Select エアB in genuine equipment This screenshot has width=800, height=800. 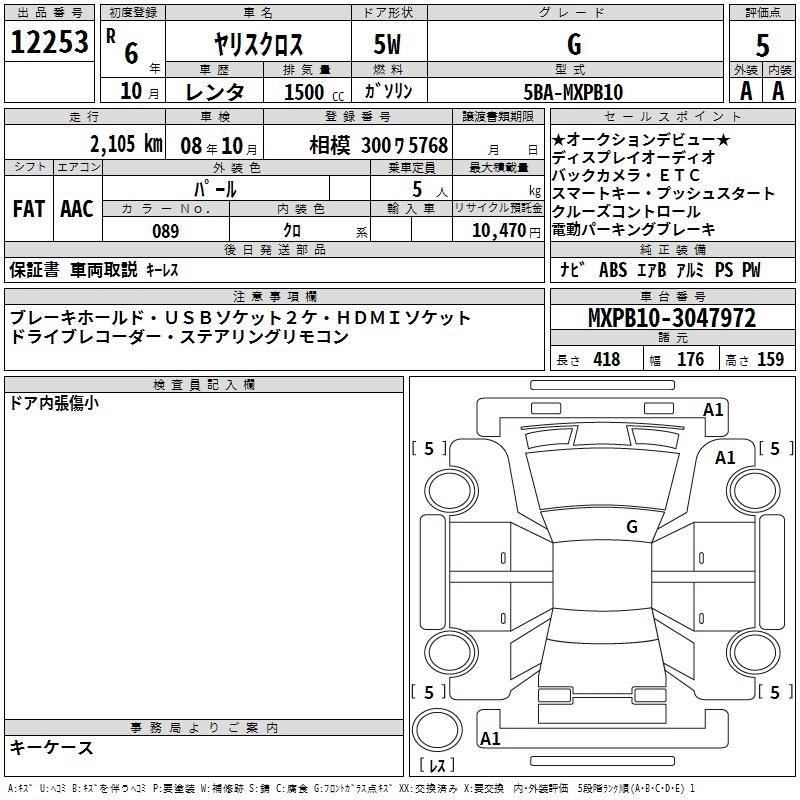pos(652,269)
